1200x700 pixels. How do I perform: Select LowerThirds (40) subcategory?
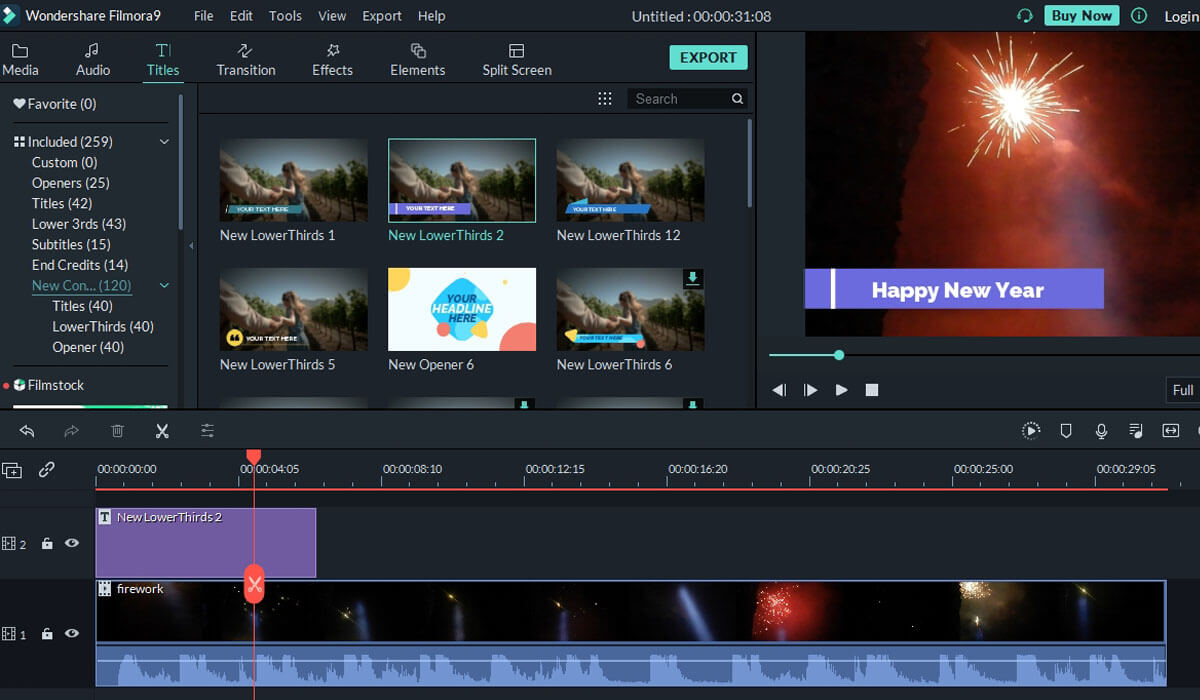[x=103, y=326]
